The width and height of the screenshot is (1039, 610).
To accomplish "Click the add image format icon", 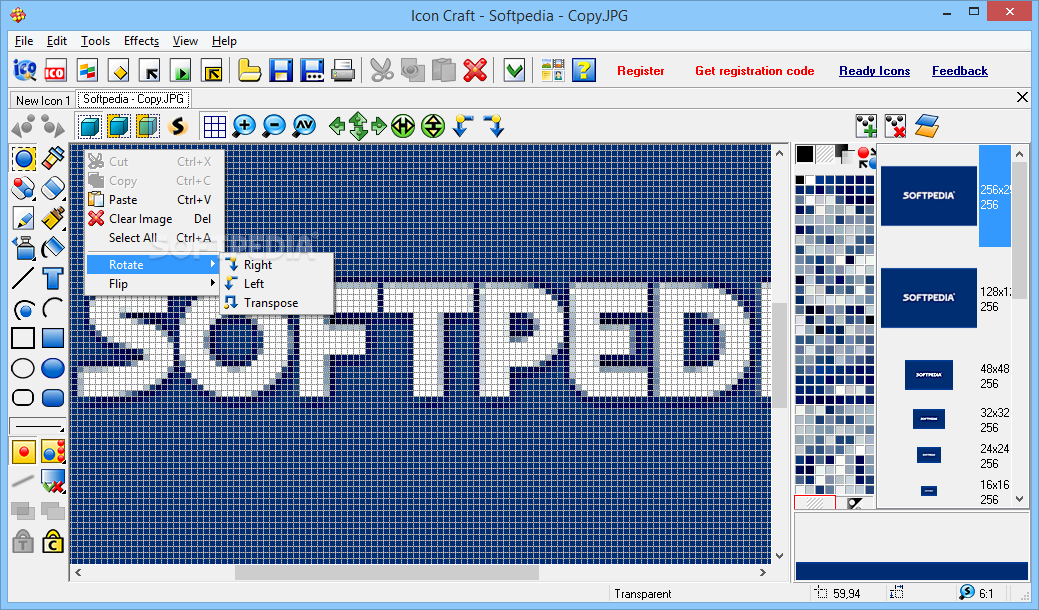I will point(866,126).
